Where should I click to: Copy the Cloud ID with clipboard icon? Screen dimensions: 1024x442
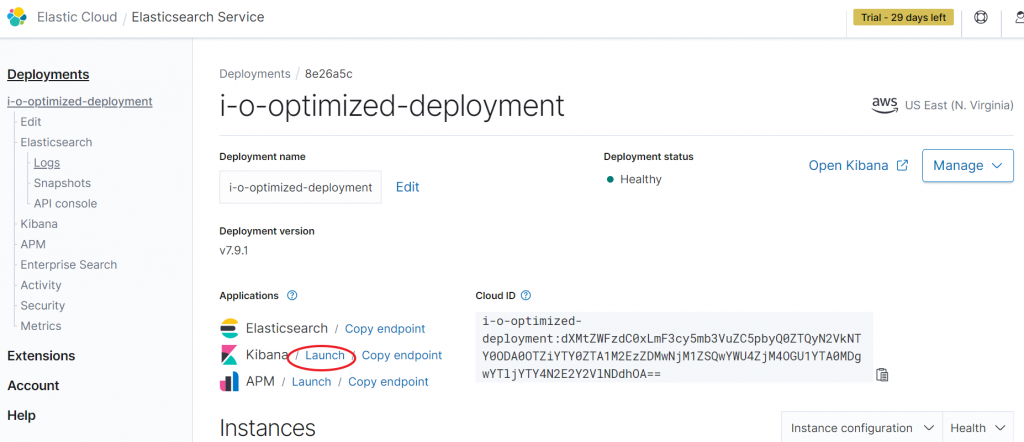(882, 375)
